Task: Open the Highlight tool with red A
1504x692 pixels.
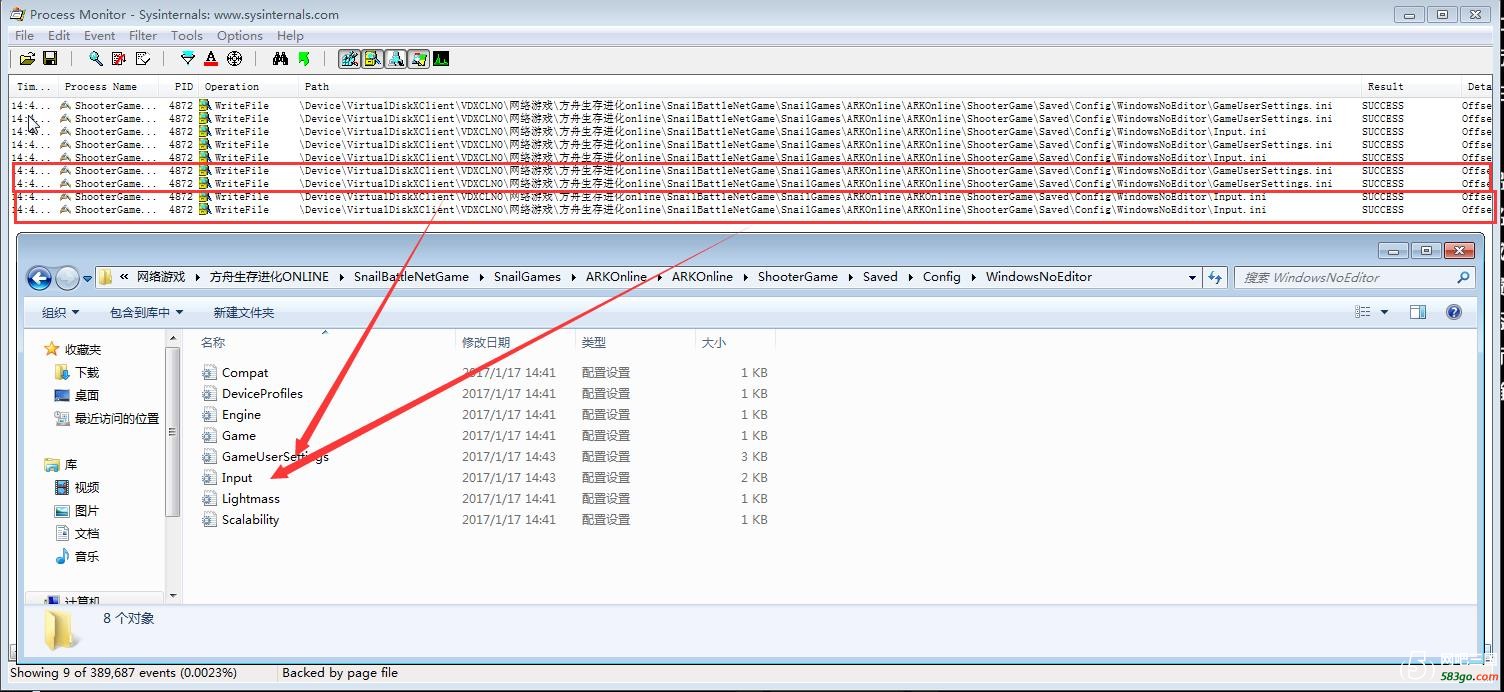Action: tap(211, 59)
